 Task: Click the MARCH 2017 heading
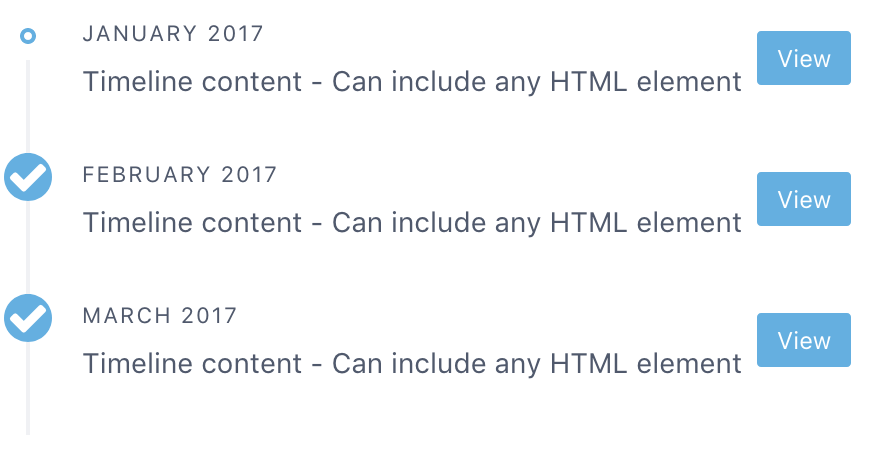tap(160, 316)
